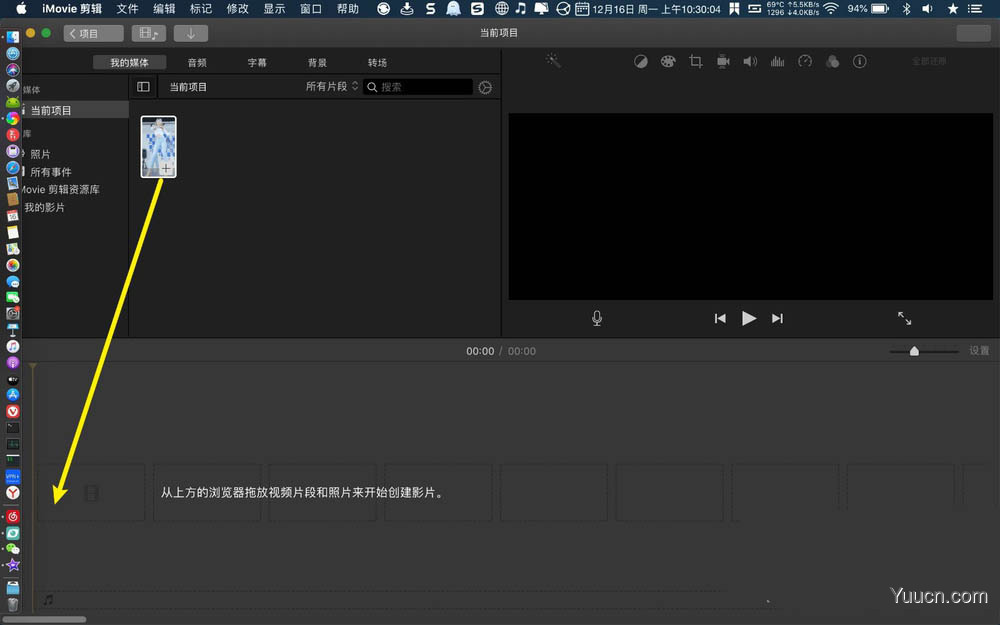The height and width of the screenshot is (625, 1000).
Task: Switch to the 我的媒体 tab
Action: pyautogui.click(x=129, y=62)
